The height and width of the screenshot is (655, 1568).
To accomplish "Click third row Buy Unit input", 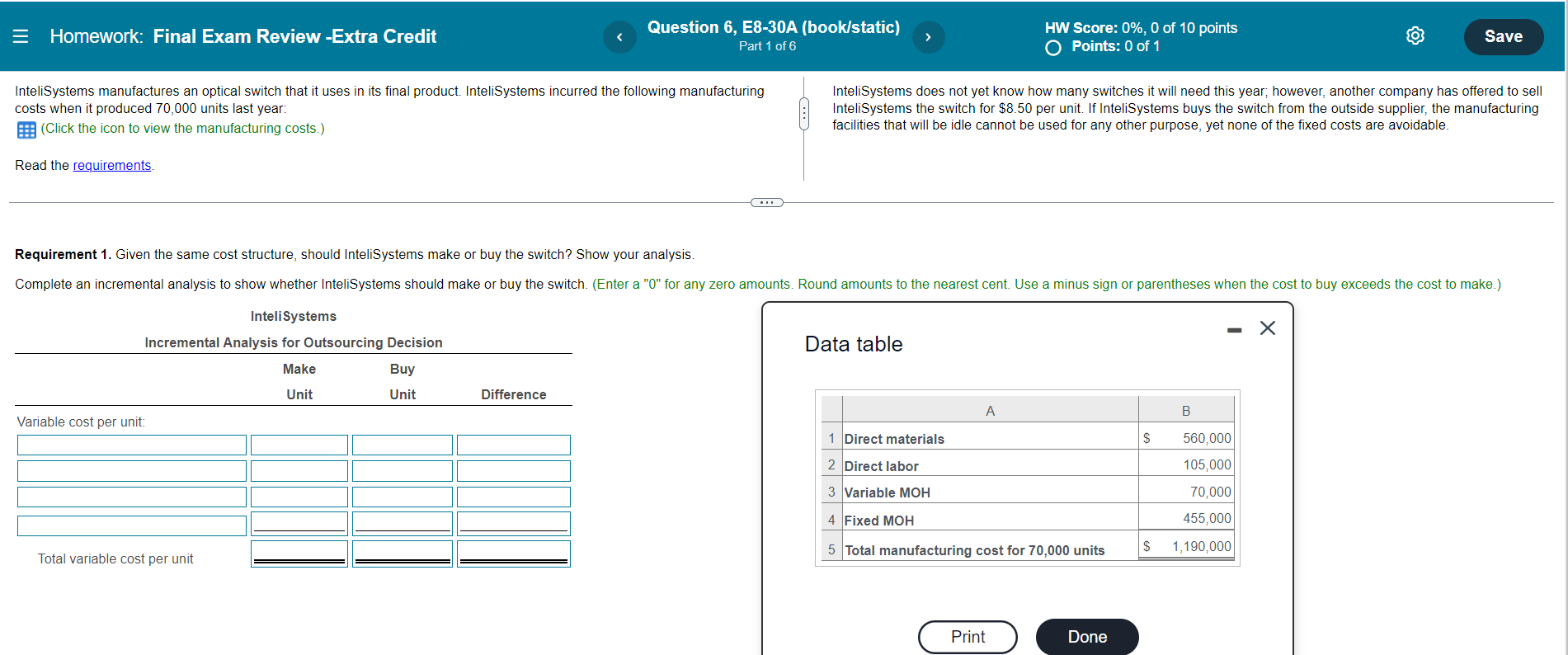I will [x=403, y=497].
